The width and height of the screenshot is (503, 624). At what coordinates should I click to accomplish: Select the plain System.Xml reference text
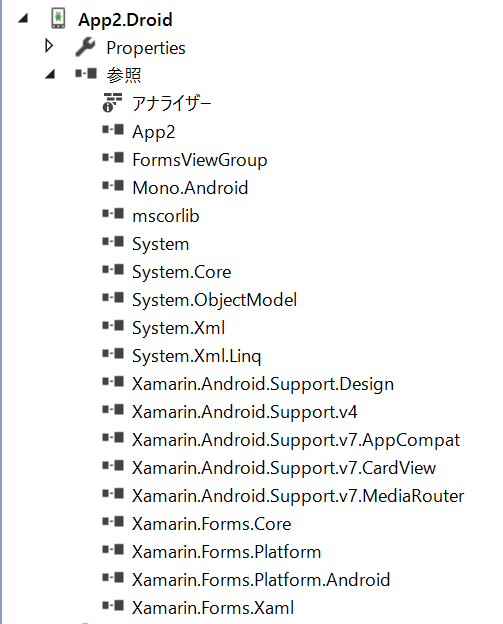(x=179, y=328)
